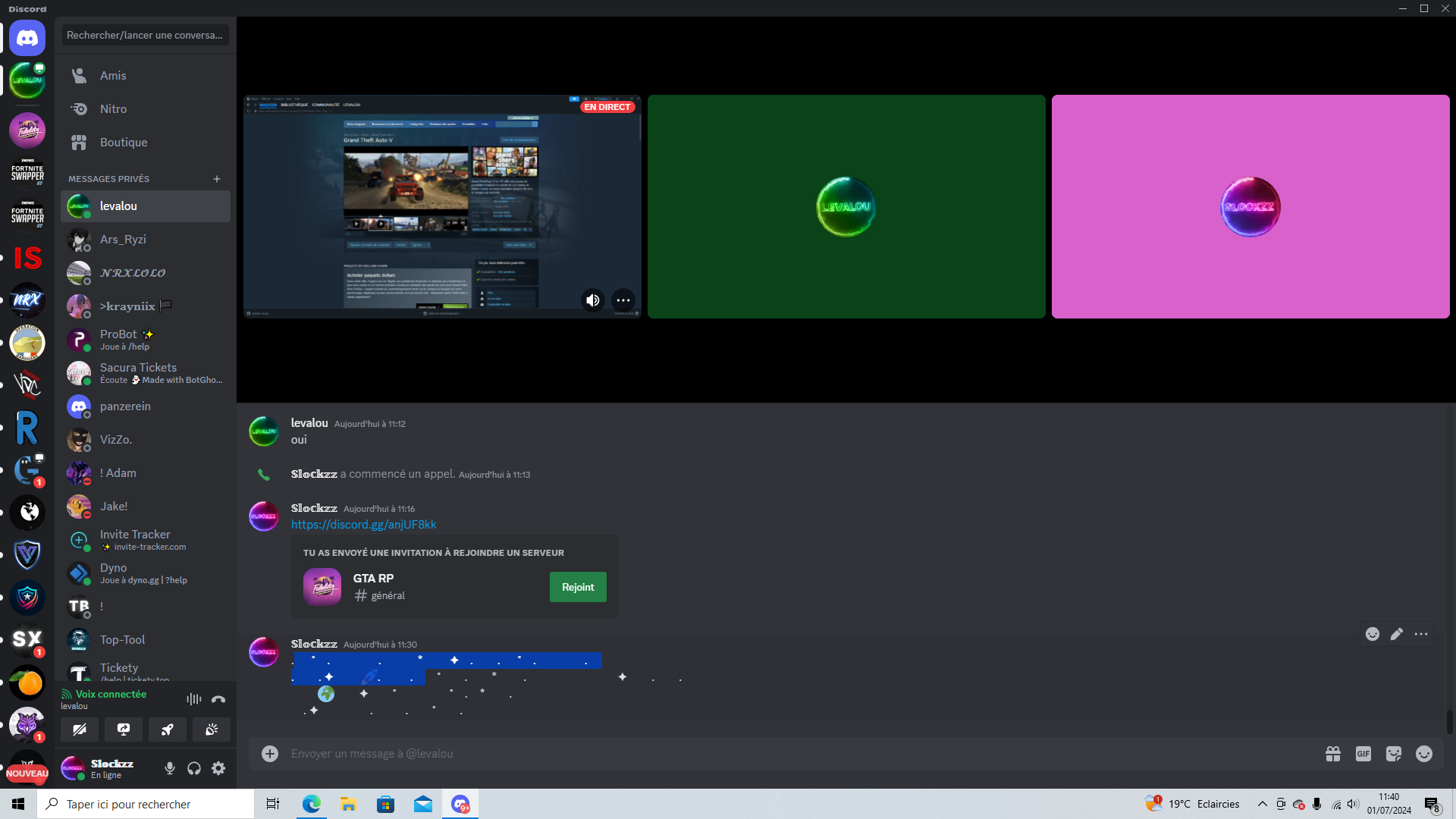1456x819 pixels.
Task: Open Microsoft Edge from taskbar
Action: click(x=312, y=804)
